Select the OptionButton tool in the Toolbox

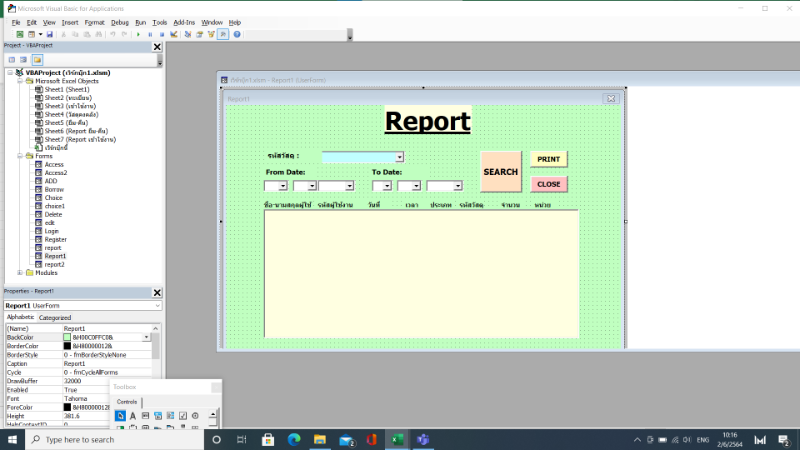[x=195, y=415]
